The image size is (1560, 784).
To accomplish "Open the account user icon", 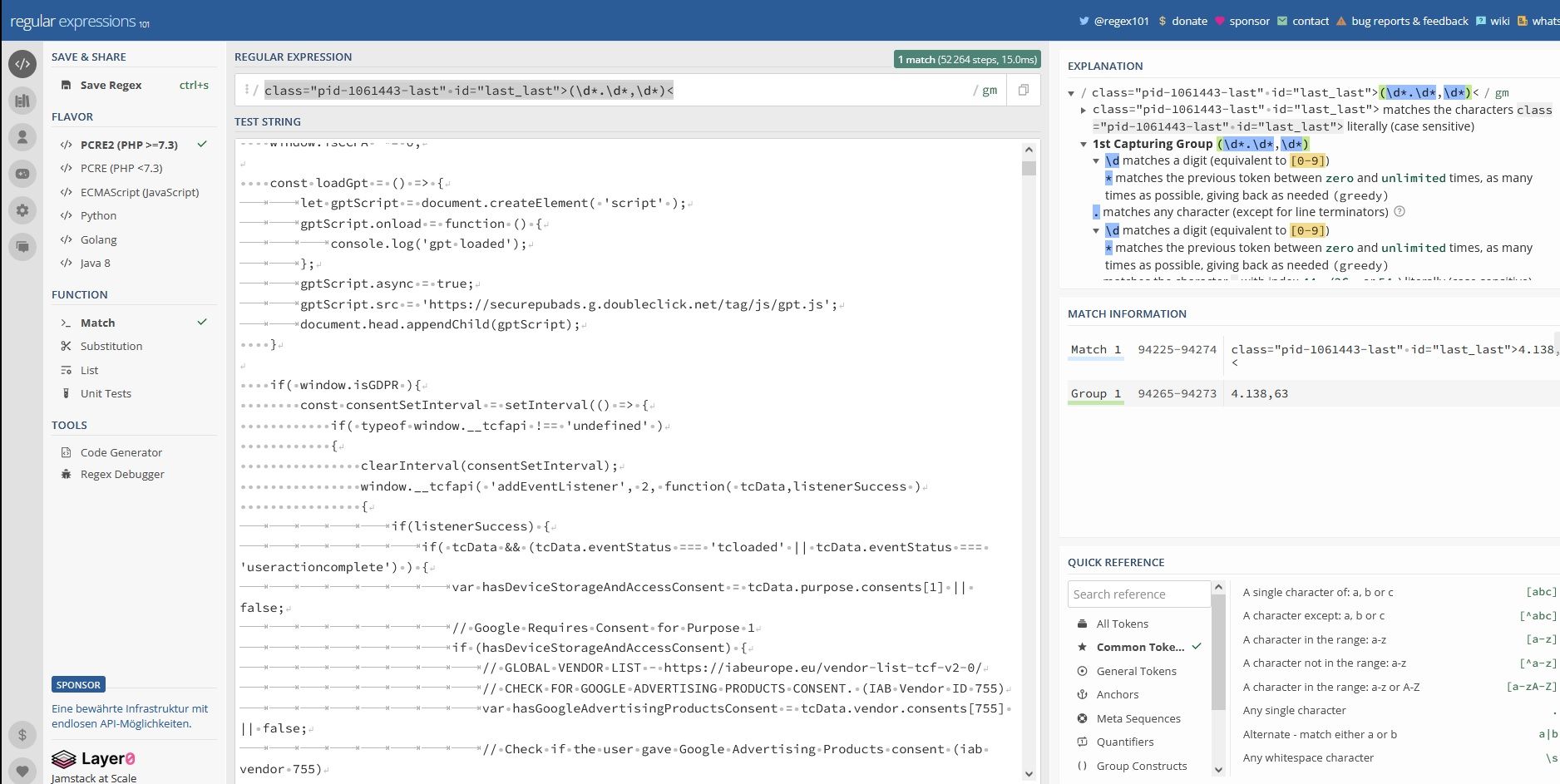I will coord(22,136).
